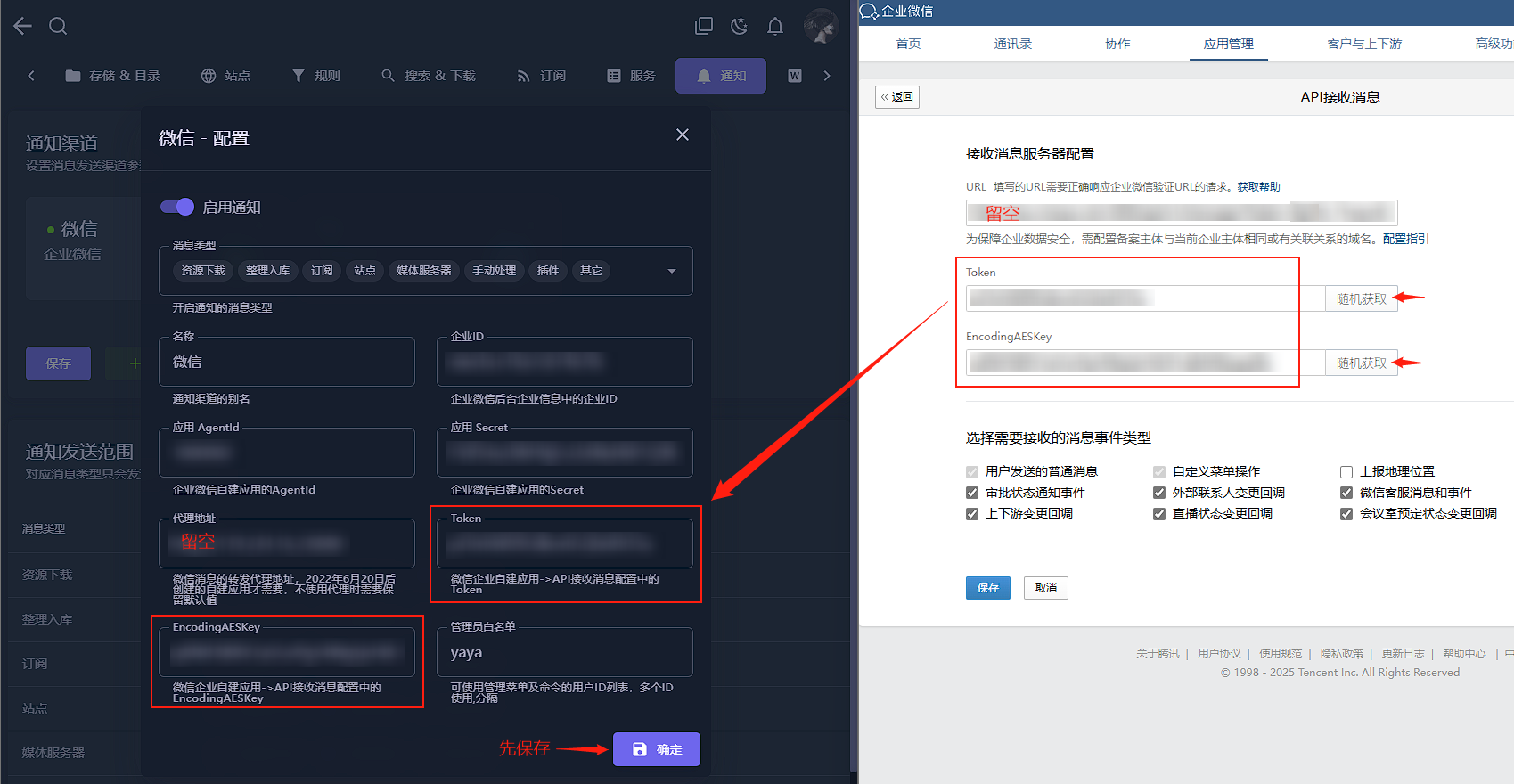Click the EncodingAESKey field in 微信 dialog

pyautogui.click(x=287, y=652)
